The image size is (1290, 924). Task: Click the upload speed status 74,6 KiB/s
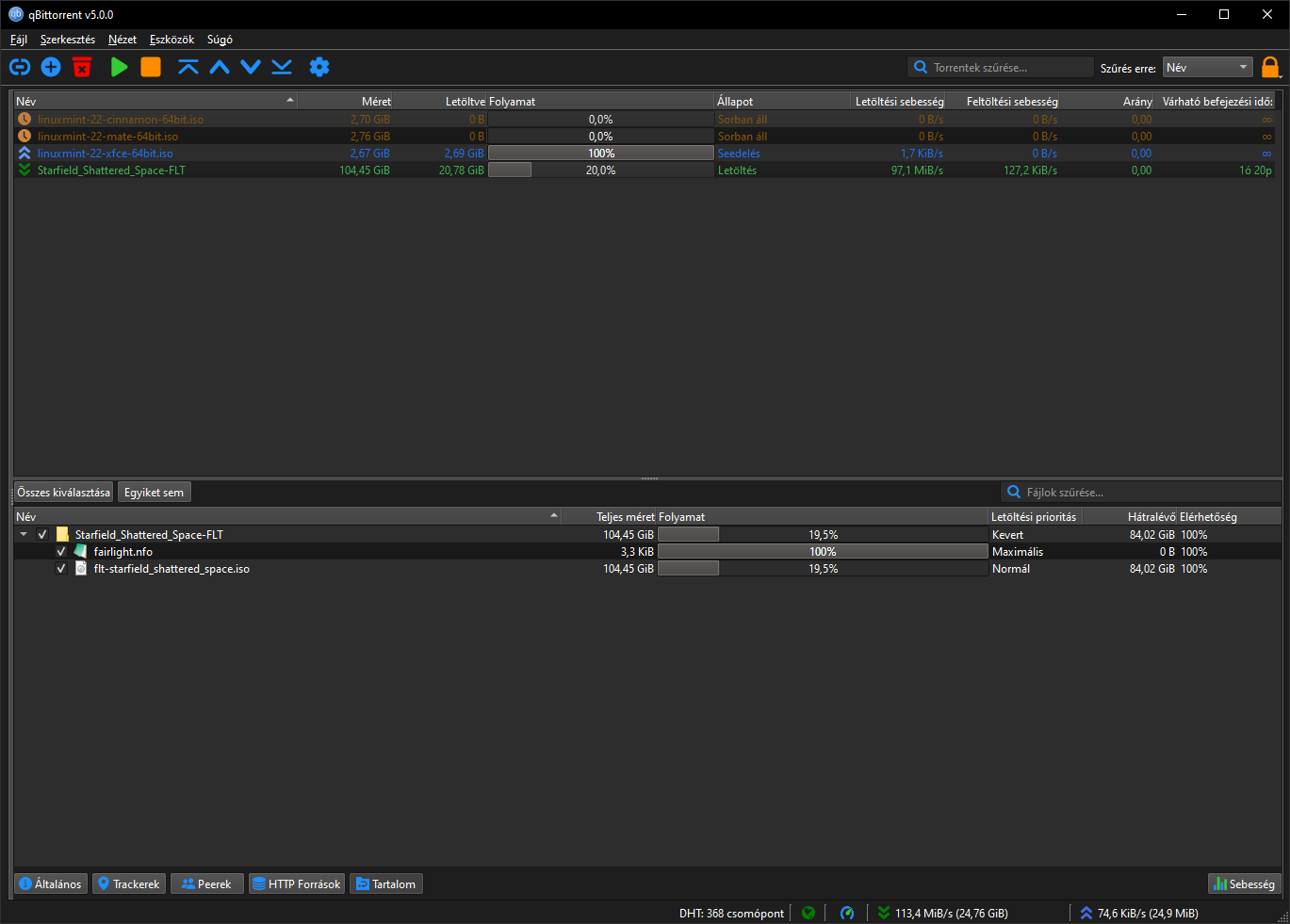coord(1139,913)
